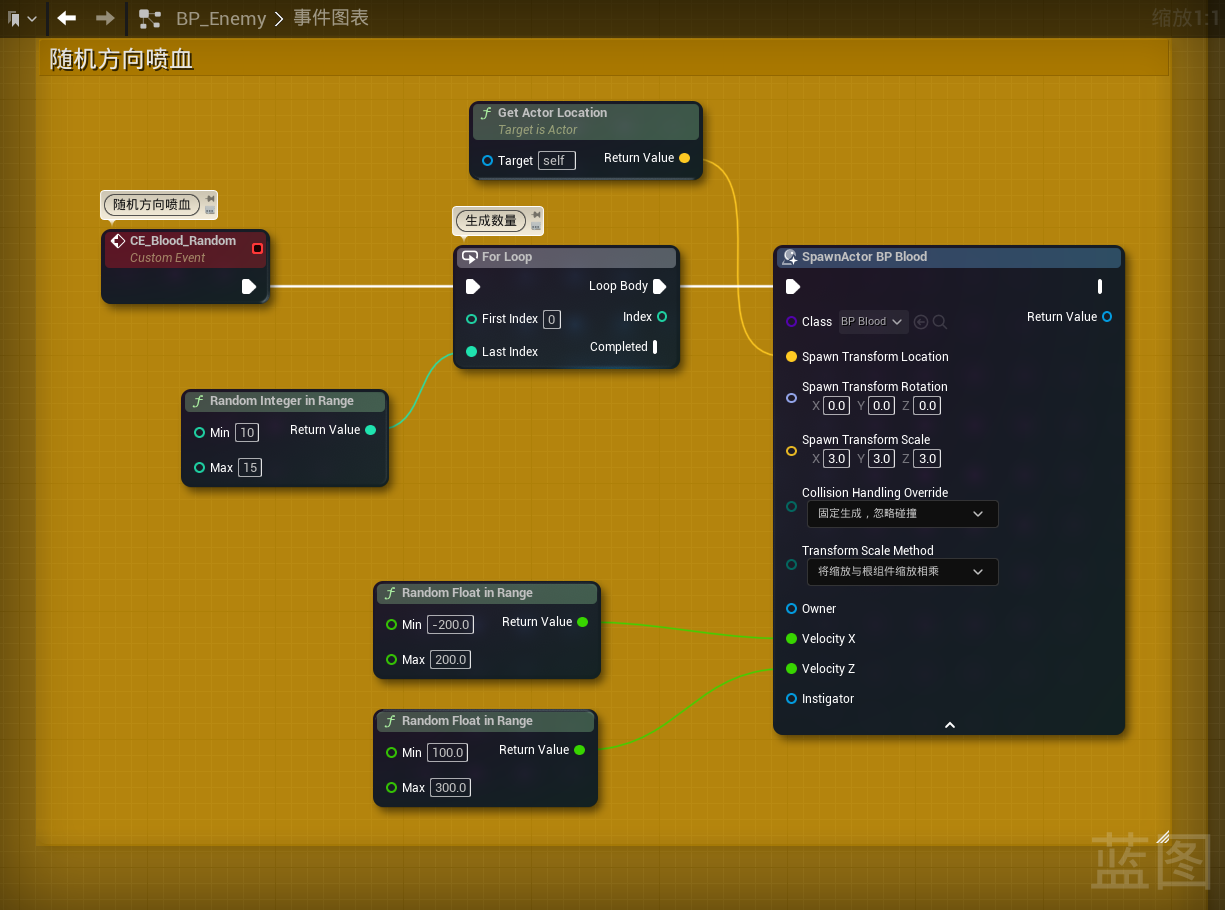Click the CE_Blood_Random execution output pin
Screen dimensions: 1225x910
pyautogui.click(x=249, y=287)
